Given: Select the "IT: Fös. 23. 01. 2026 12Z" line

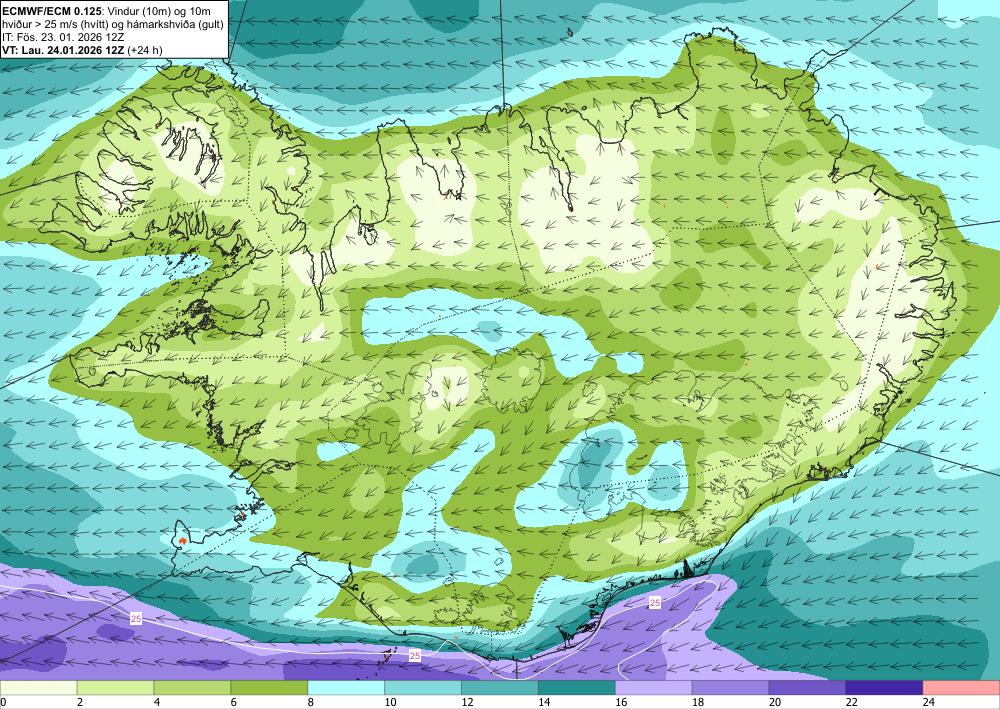Looking at the screenshot, I should pyautogui.click(x=63, y=38).
